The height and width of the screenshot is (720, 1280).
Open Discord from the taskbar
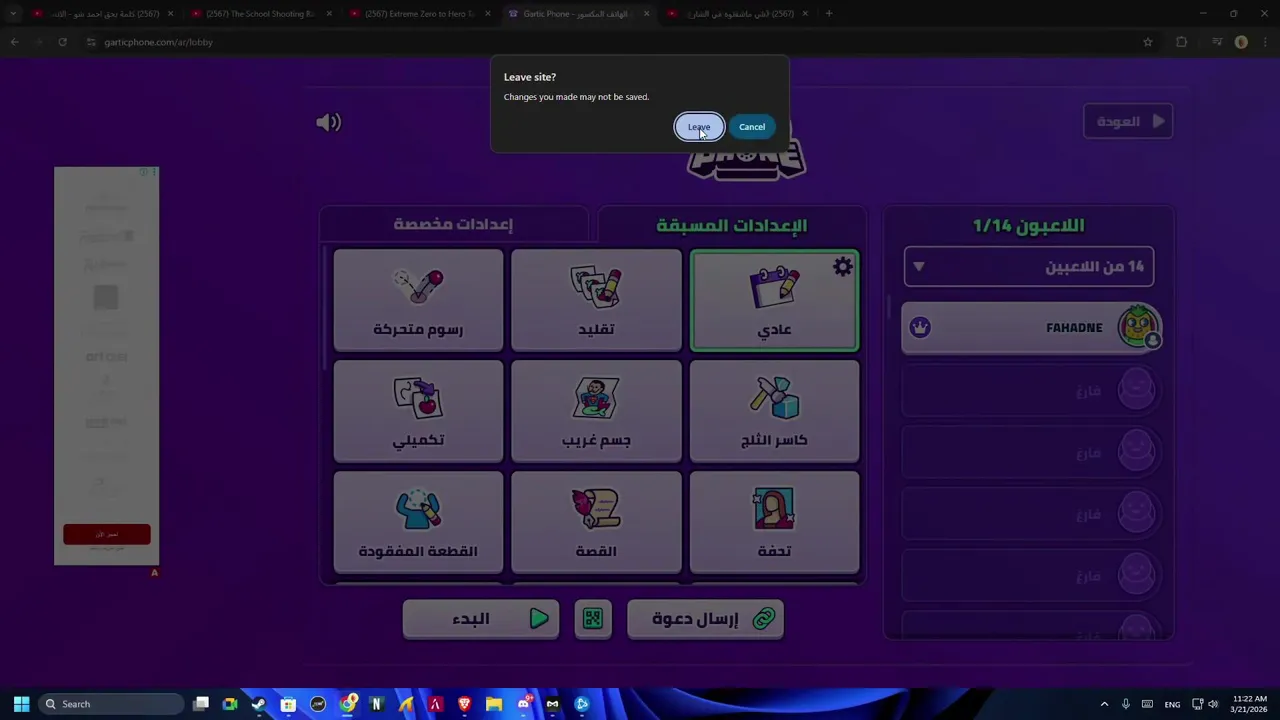[x=523, y=704]
